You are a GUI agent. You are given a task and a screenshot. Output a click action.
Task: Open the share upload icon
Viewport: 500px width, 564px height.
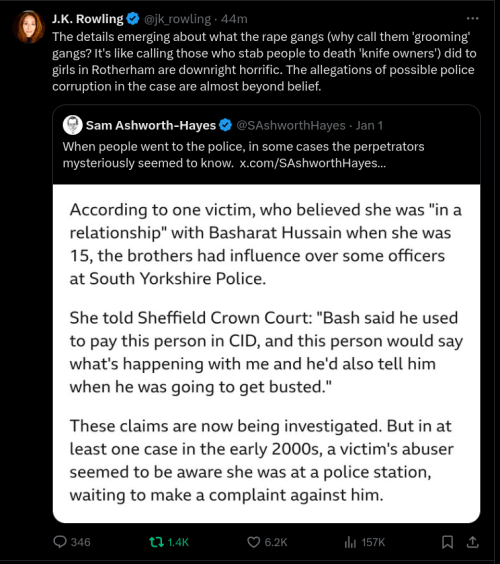(x=472, y=542)
